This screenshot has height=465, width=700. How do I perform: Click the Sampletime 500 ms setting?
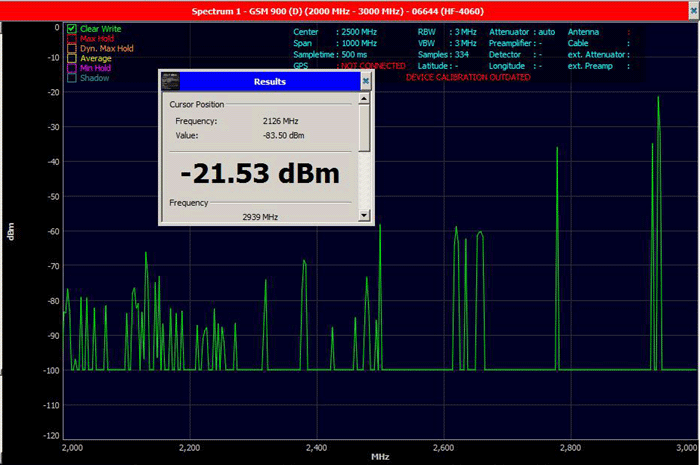coord(330,54)
